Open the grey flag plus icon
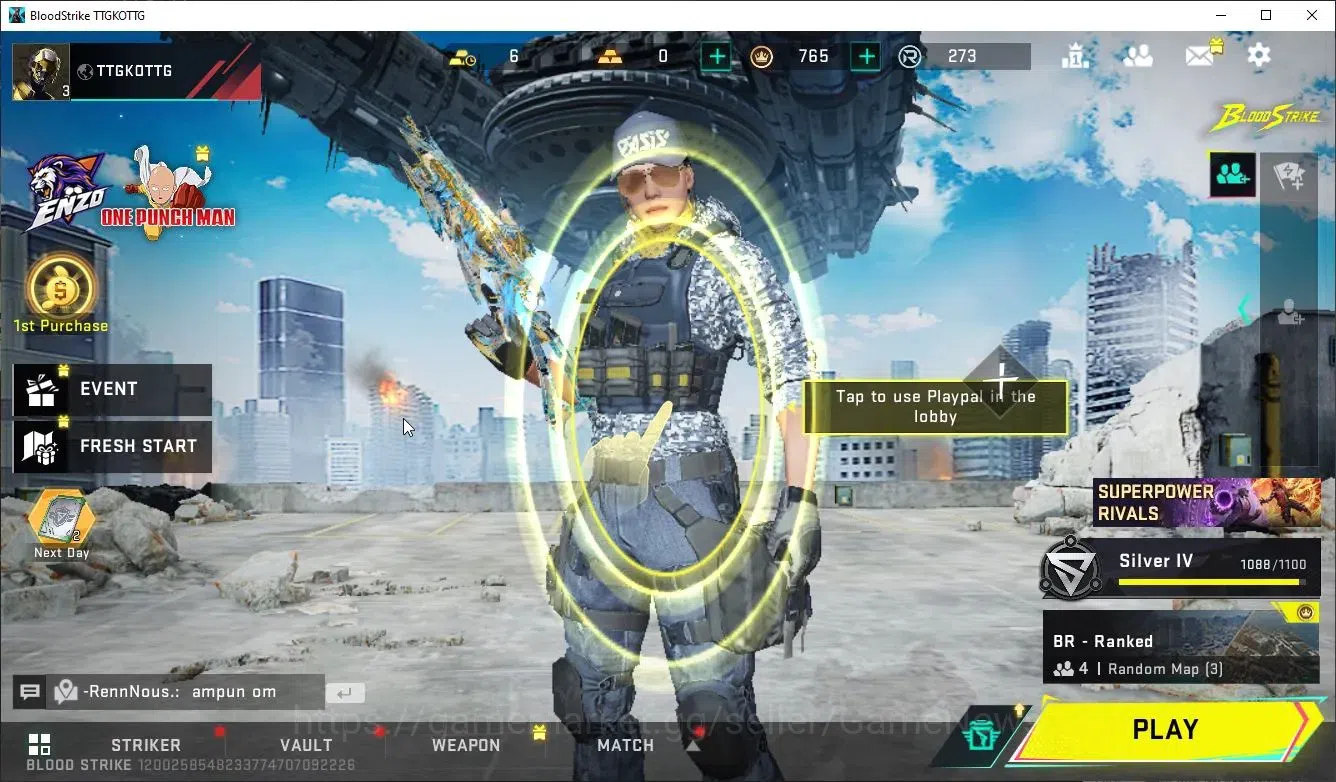Viewport: 1336px width, 782px height. pos(1288,176)
